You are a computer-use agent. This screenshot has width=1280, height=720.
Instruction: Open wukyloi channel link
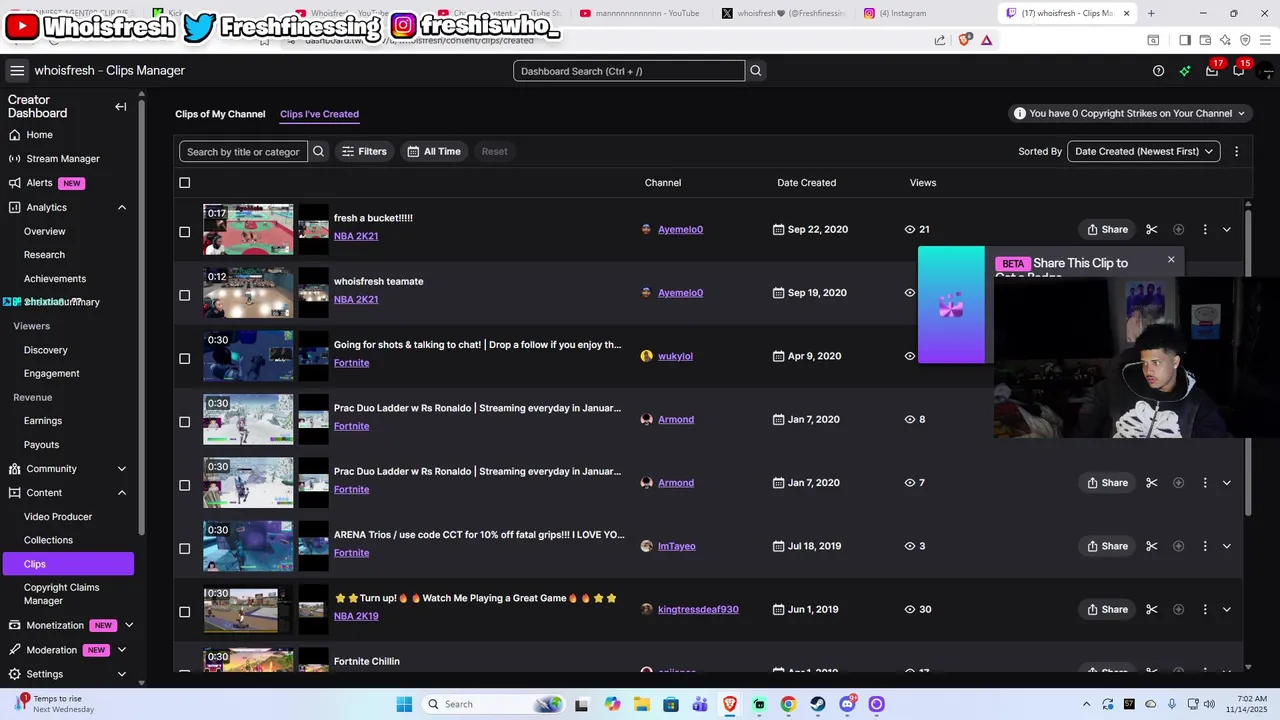[x=675, y=356]
